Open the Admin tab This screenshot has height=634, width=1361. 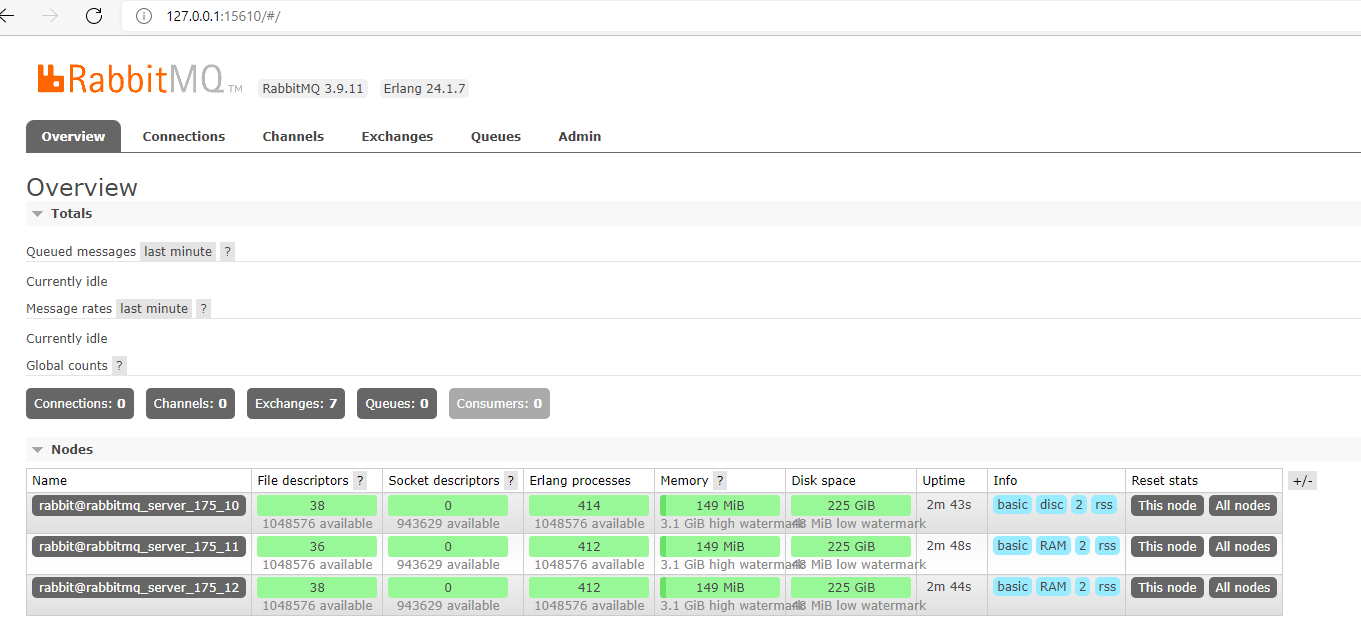point(580,137)
